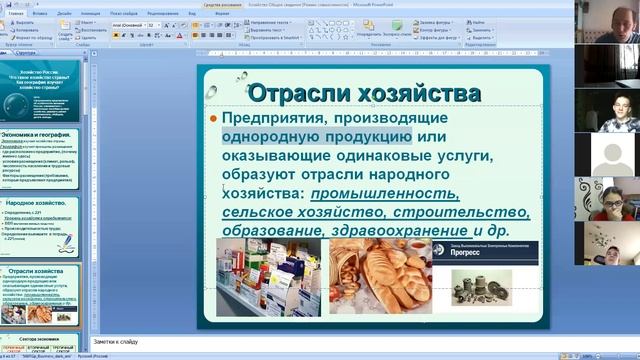Justify the text

220,36
